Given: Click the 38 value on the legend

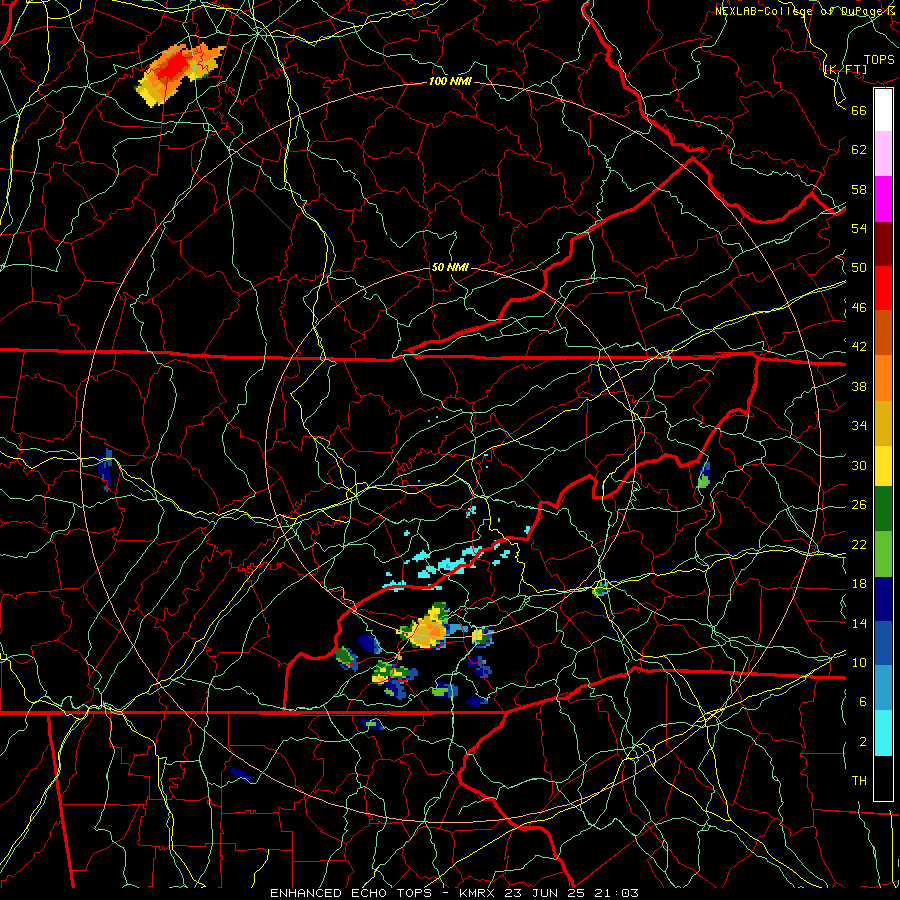Looking at the screenshot, I should pyautogui.click(x=859, y=386).
